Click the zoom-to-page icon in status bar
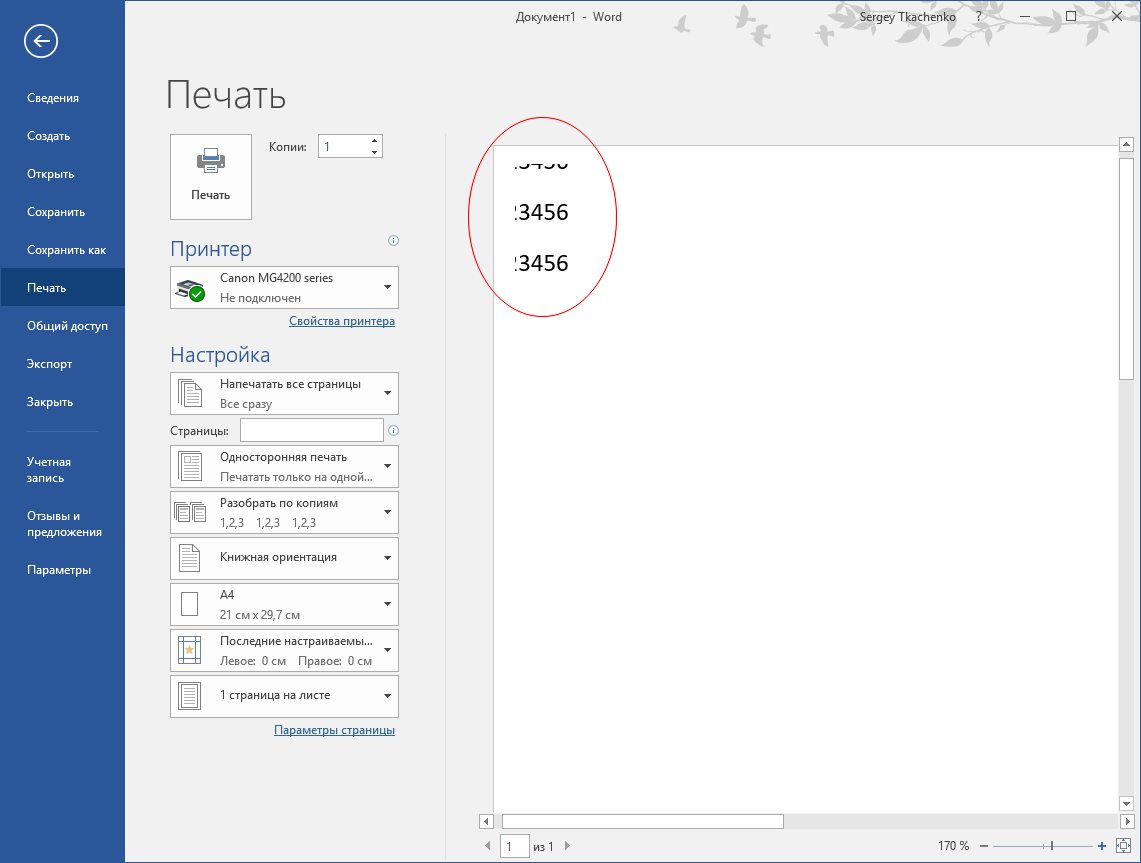1141x863 pixels. point(1124,846)
